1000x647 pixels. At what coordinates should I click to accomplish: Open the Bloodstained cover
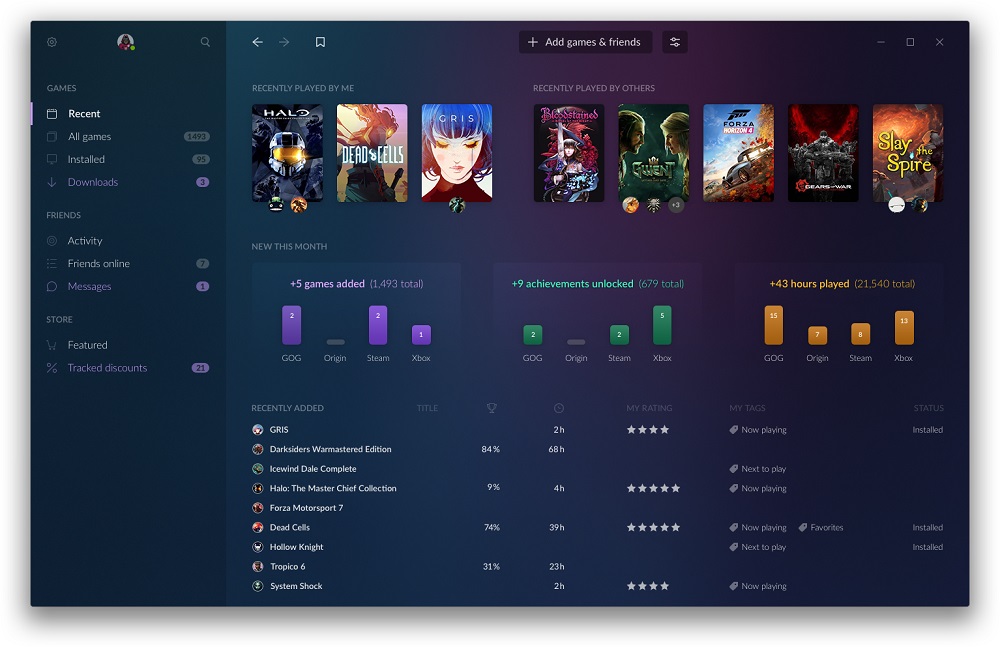(569, 153)
